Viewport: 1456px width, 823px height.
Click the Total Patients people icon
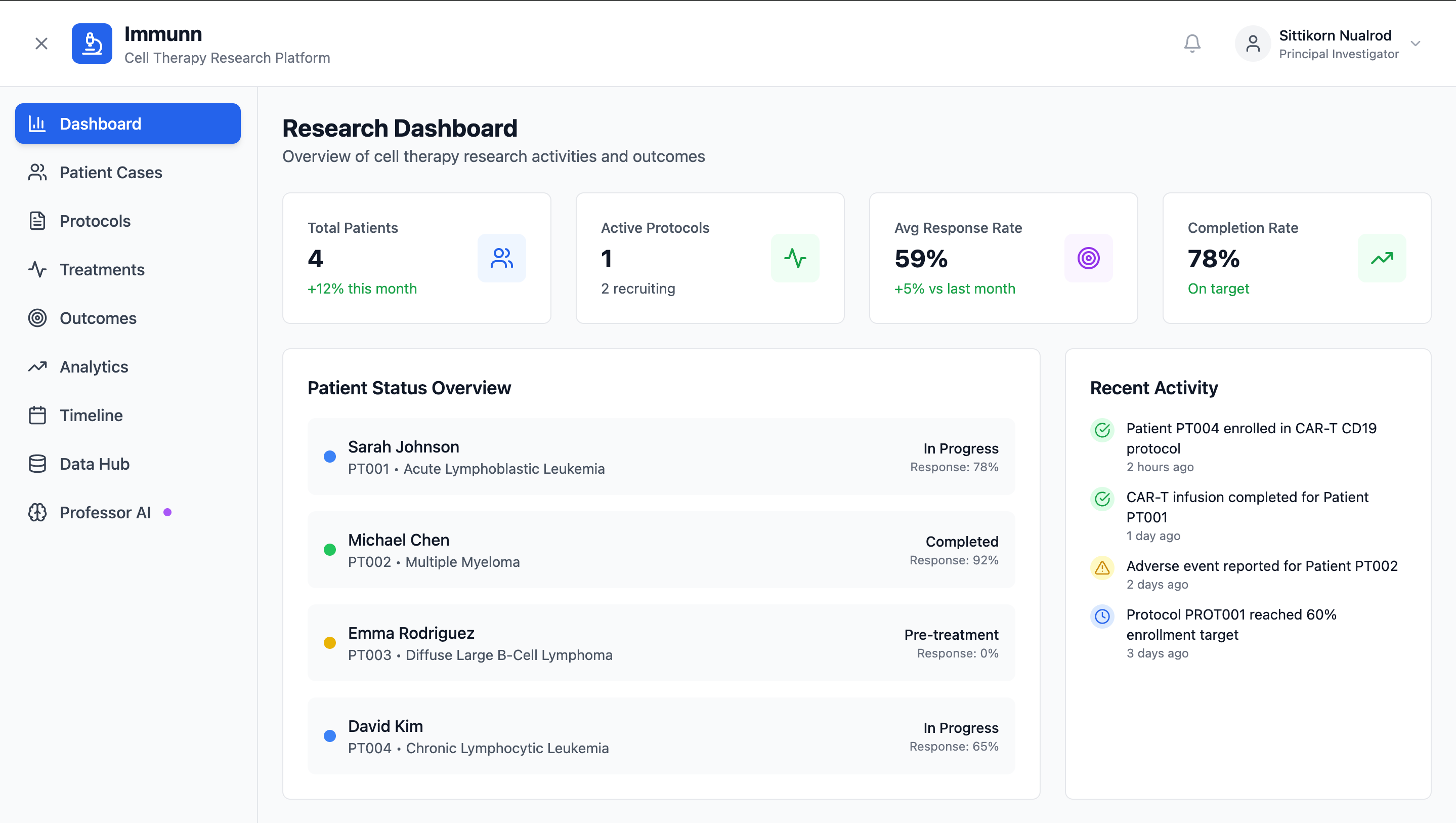(x=501, y=258)
